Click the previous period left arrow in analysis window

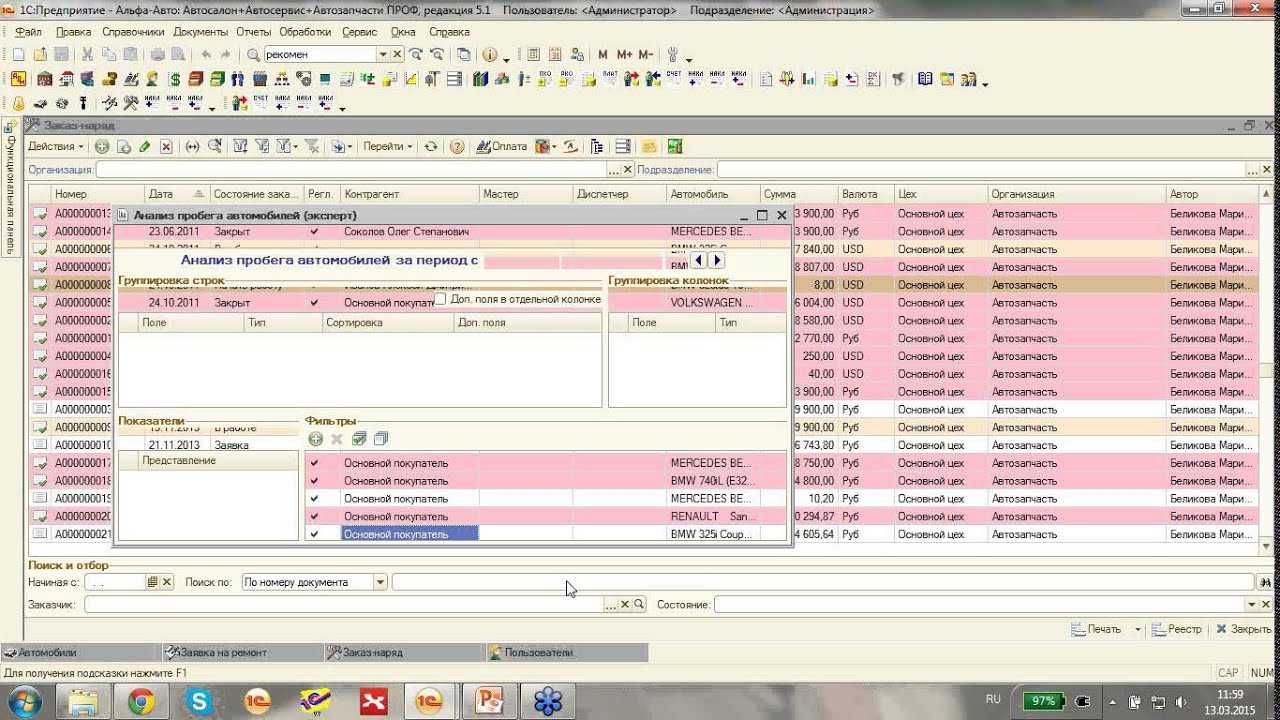[x=699, y=260]
